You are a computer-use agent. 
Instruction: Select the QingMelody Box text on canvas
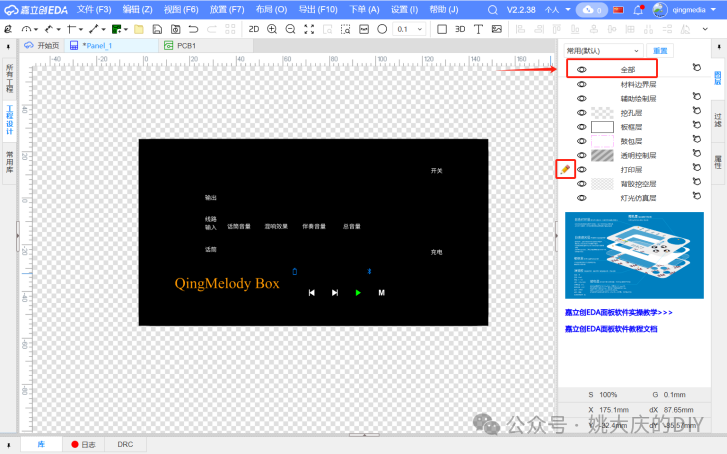coord(227,283)
